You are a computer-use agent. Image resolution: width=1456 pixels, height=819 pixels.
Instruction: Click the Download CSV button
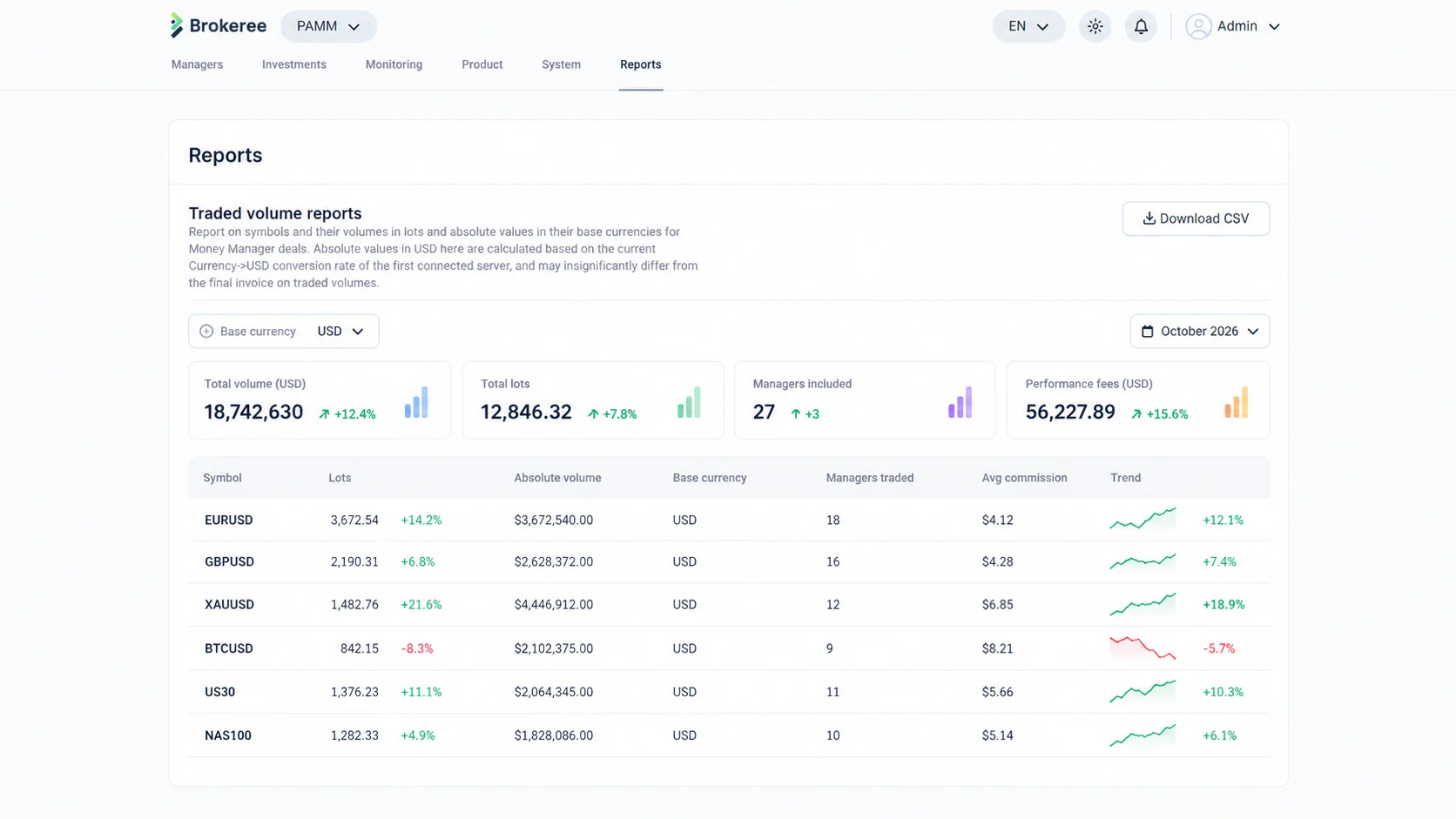[x=1196, y=218]
